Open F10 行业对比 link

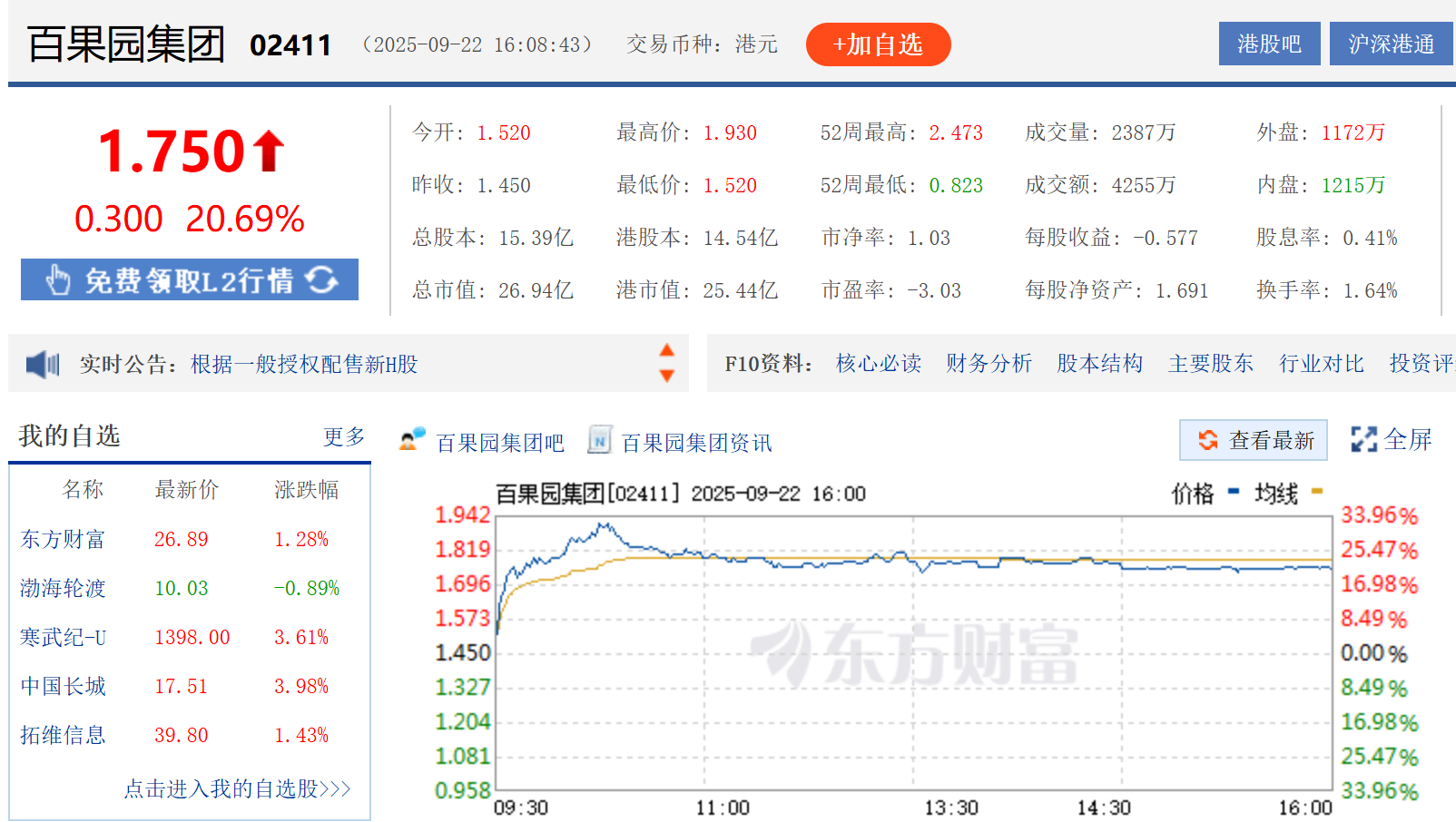[1321, 364]
